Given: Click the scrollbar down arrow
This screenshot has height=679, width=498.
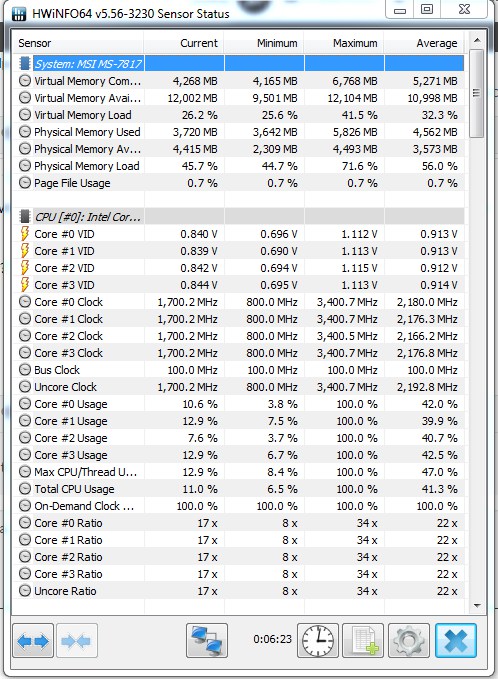Looking at the screenshot, I should pyautogui.click(x=477, y=605).
